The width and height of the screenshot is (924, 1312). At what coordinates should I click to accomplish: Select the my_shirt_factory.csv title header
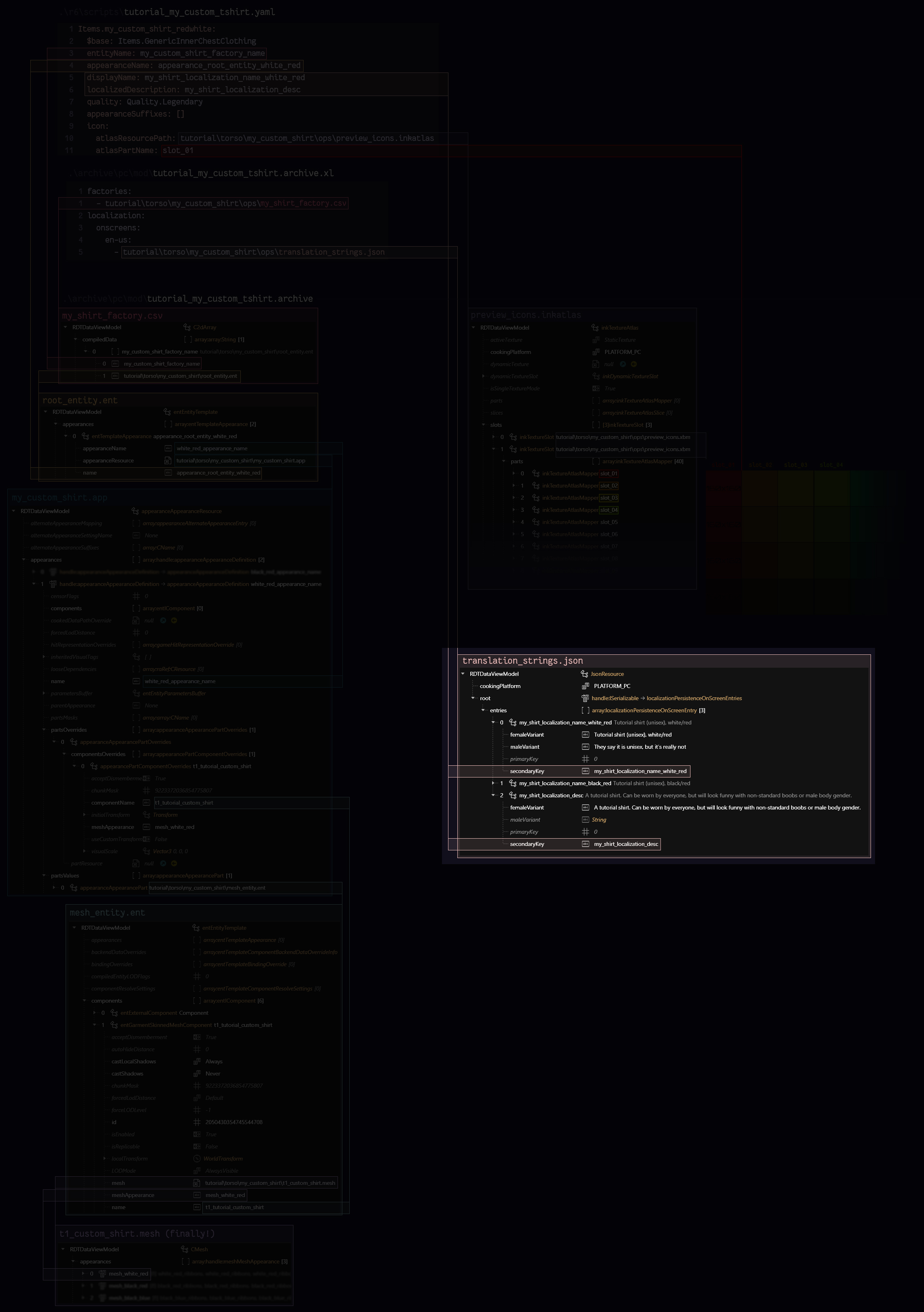pos(113,315)
